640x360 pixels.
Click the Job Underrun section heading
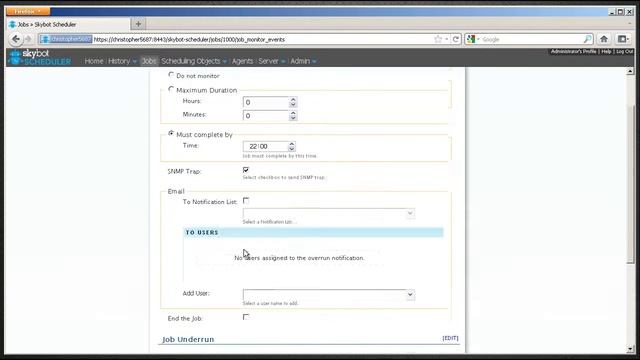click(188, 339)
